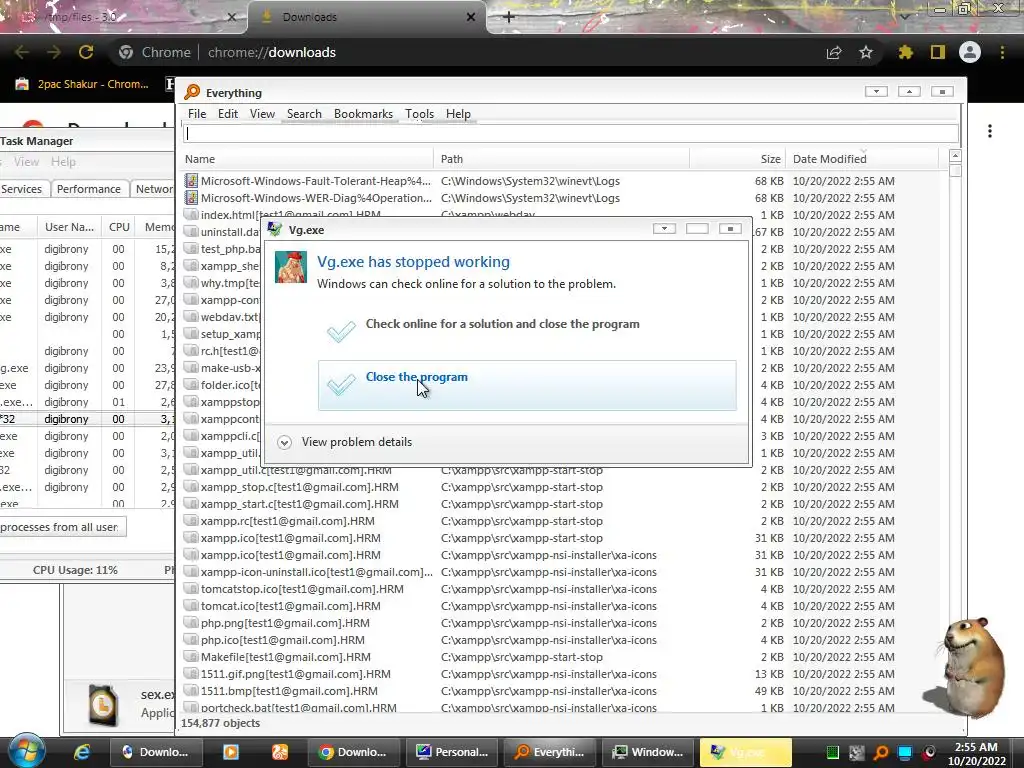The width and height of the screenshot is (1024, 768).
Task: Switch to Everythi... taskbar button
Action: pos(549,752)
